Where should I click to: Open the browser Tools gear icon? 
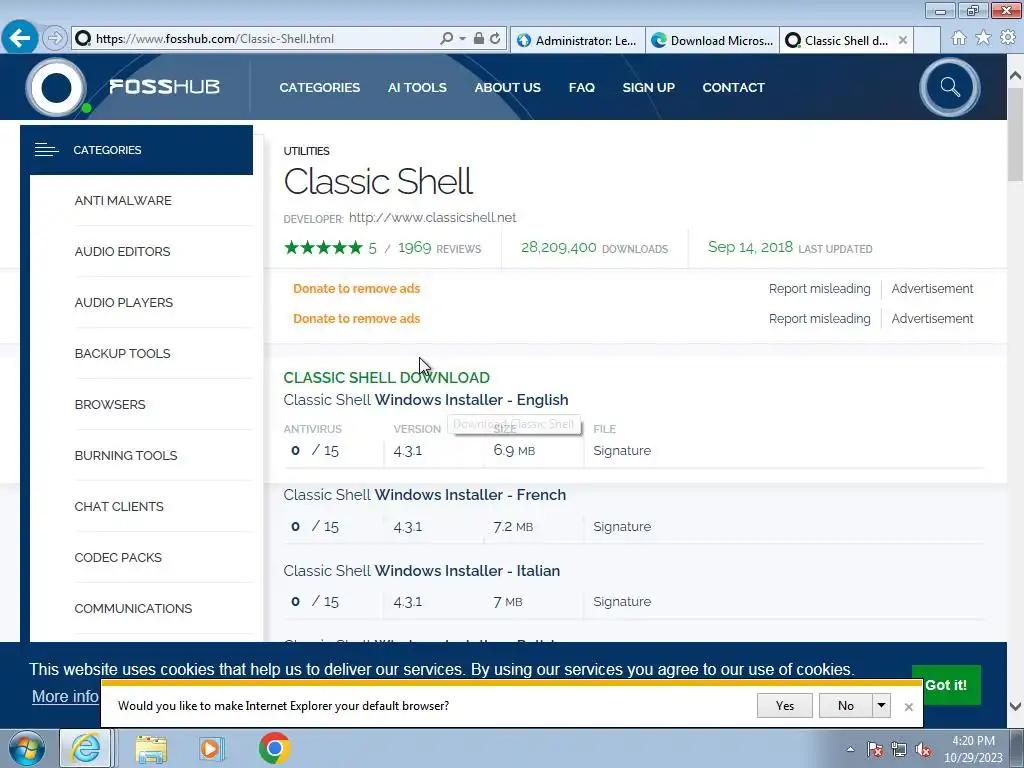click(x=1008, y=38)
